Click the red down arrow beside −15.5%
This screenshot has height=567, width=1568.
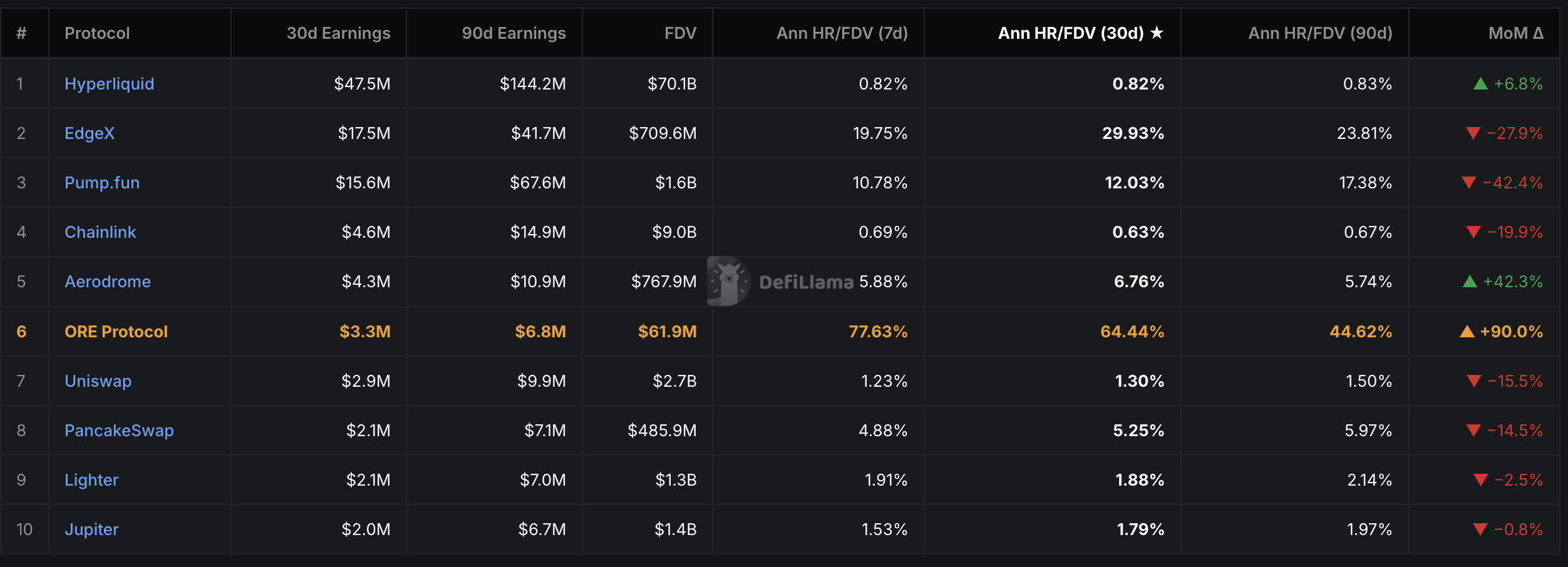(x=1473, y=381)
